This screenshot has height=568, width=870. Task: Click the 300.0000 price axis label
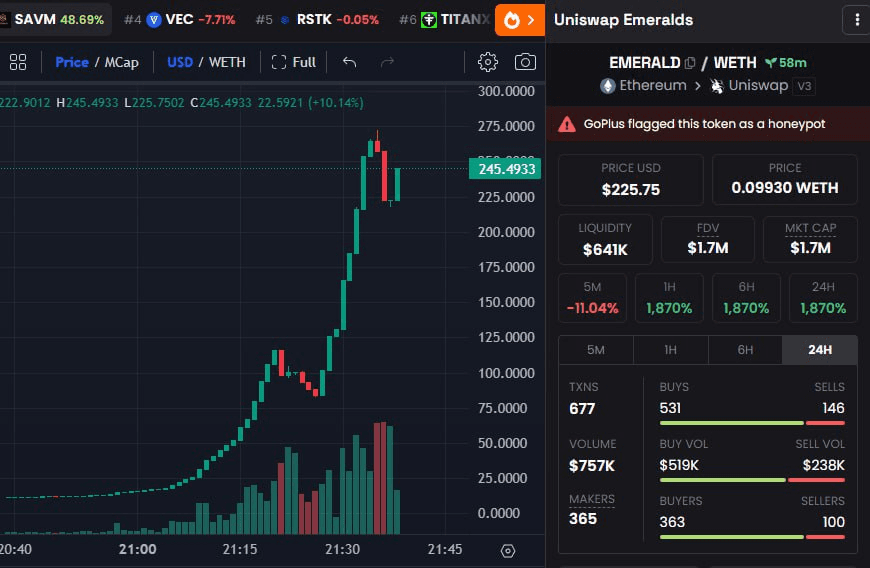pyautogui.click(x=506, y=92)
